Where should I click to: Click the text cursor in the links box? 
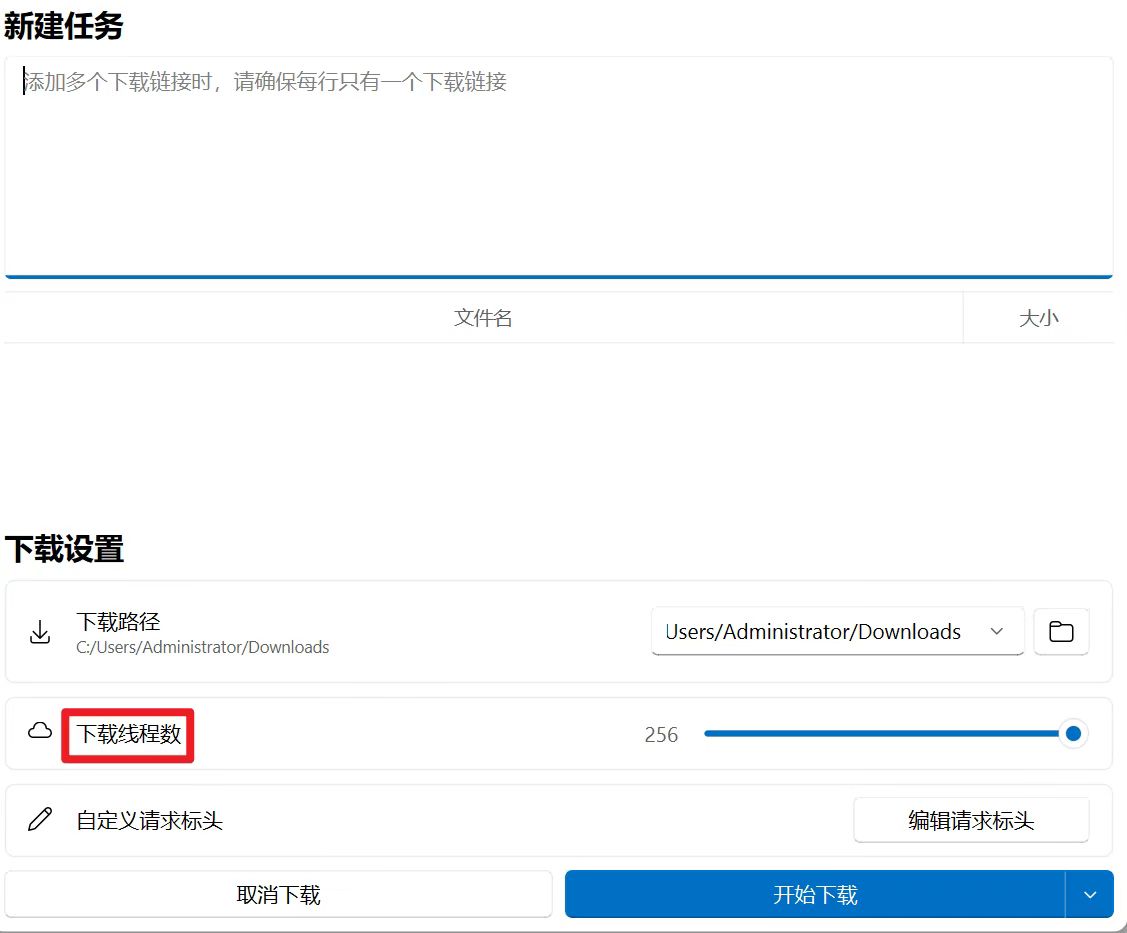[x=24, y=84]
